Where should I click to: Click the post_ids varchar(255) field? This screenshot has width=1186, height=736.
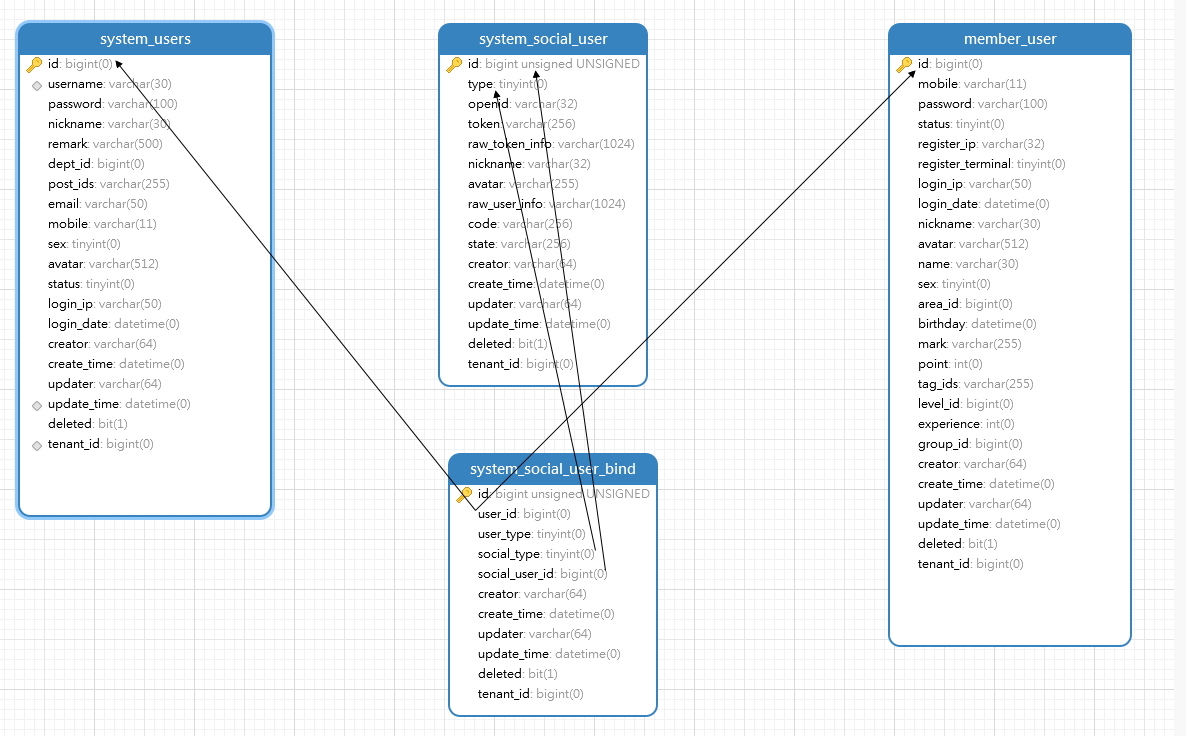[108, 184]
